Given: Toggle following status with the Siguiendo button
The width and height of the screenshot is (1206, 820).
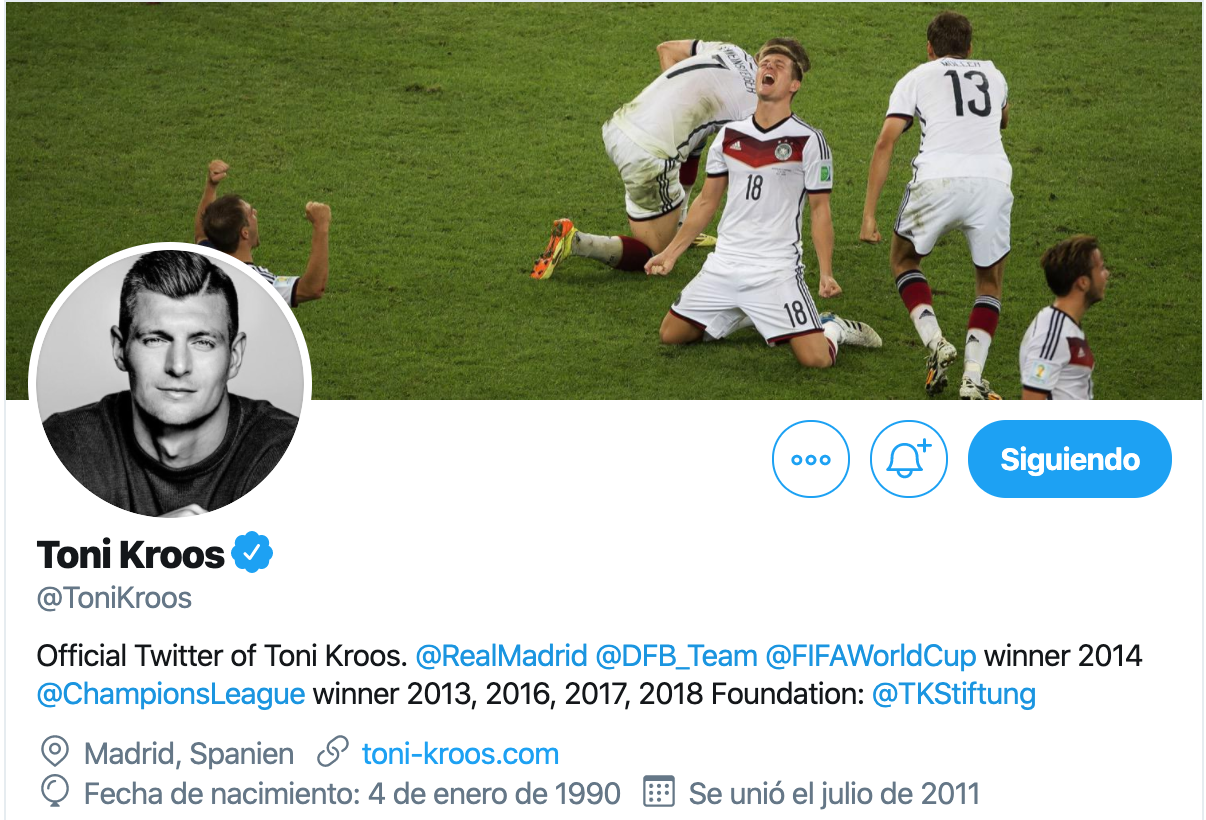Looking at the screenshot, I should coord(1068,459).
